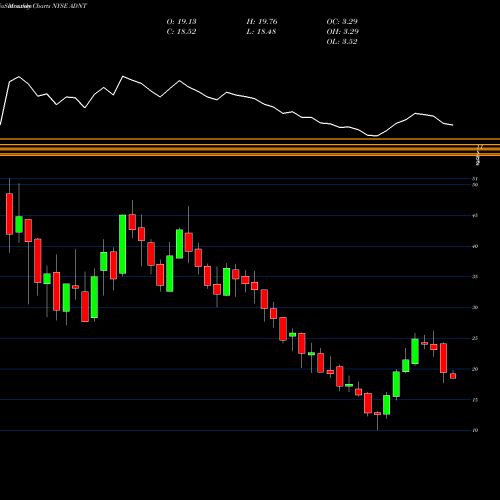This screenshot has width=500, height=500.
Task: Click the 10 price axis label
Action: click(x=475, y=430)
